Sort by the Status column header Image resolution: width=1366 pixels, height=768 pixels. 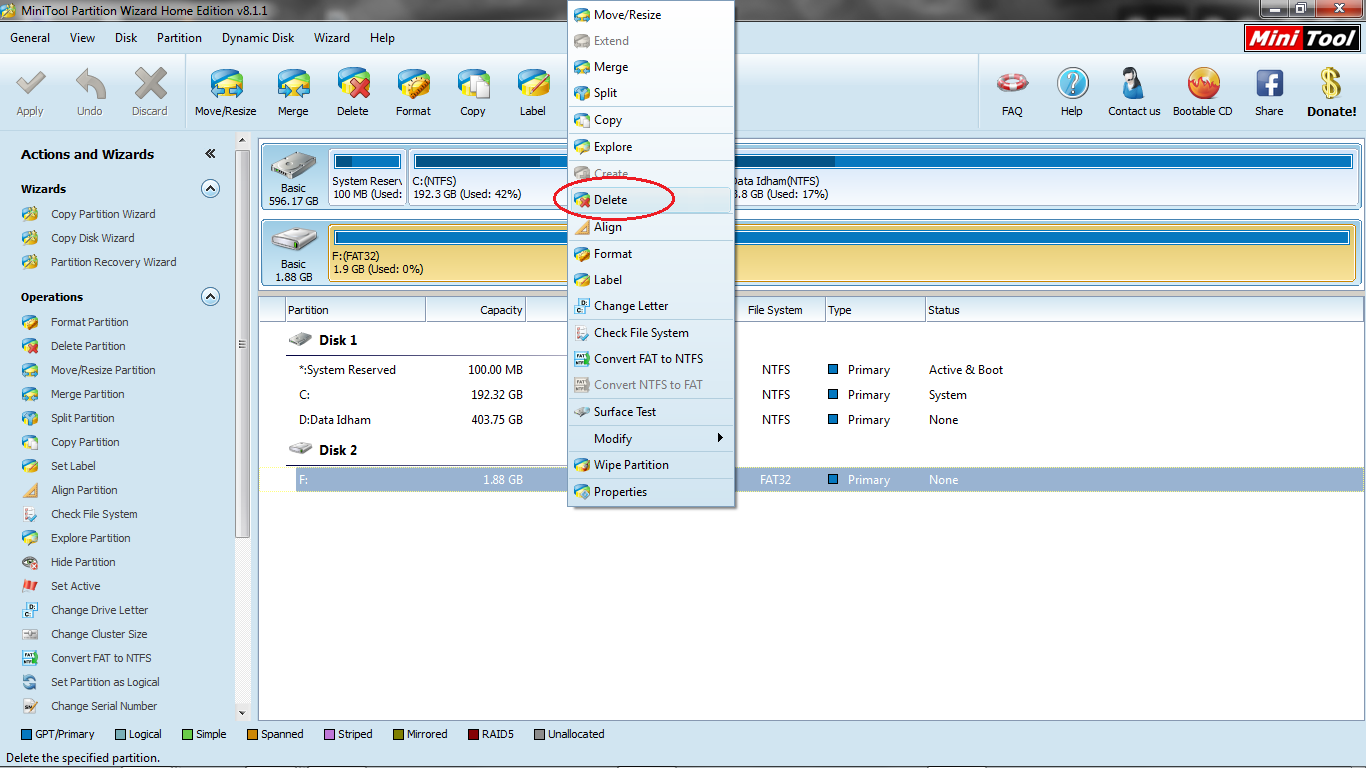coord(1144,310)
